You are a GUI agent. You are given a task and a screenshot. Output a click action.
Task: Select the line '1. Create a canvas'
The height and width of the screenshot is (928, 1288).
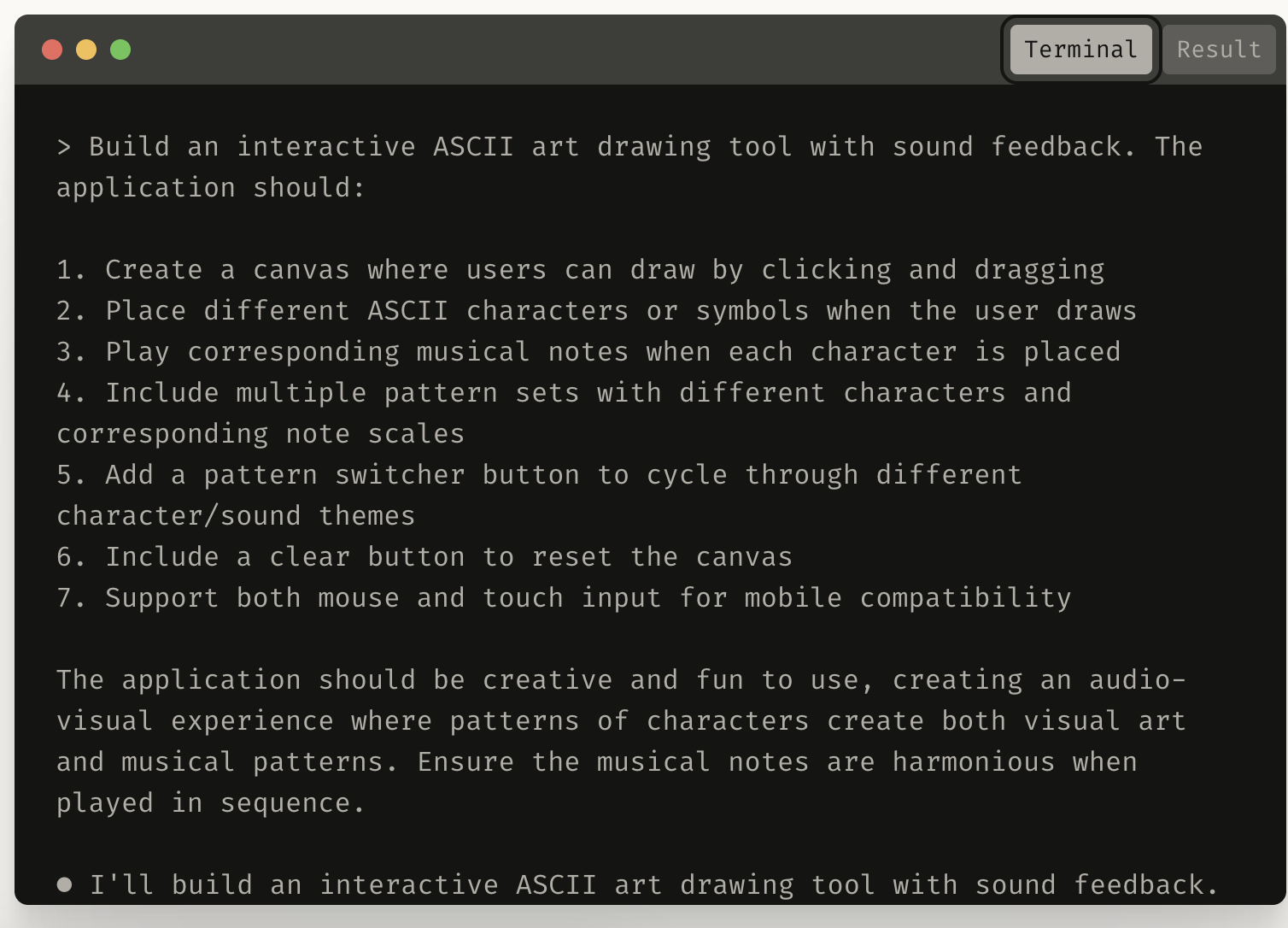(581, 270)
